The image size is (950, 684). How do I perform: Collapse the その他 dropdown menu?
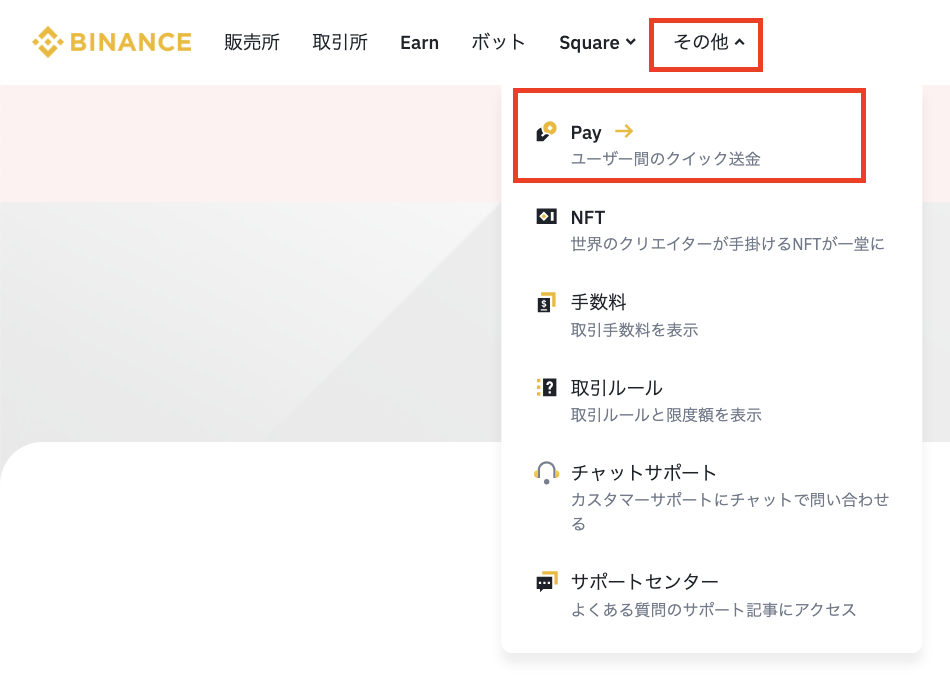pos(708,42)
